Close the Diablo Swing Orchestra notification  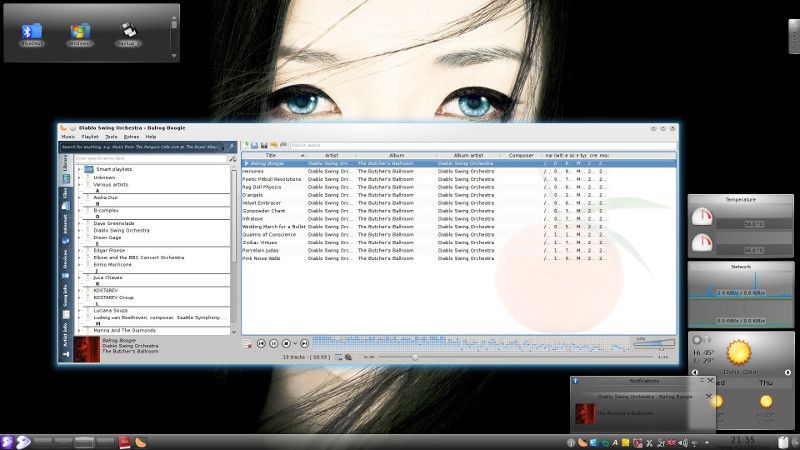tap(708, 396)
